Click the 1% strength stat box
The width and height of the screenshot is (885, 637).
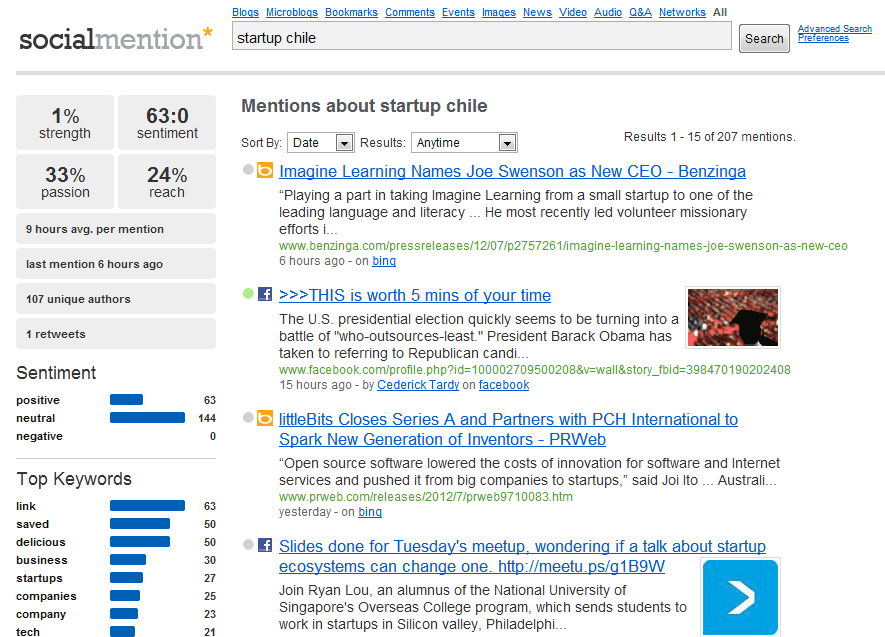[65, 122]
